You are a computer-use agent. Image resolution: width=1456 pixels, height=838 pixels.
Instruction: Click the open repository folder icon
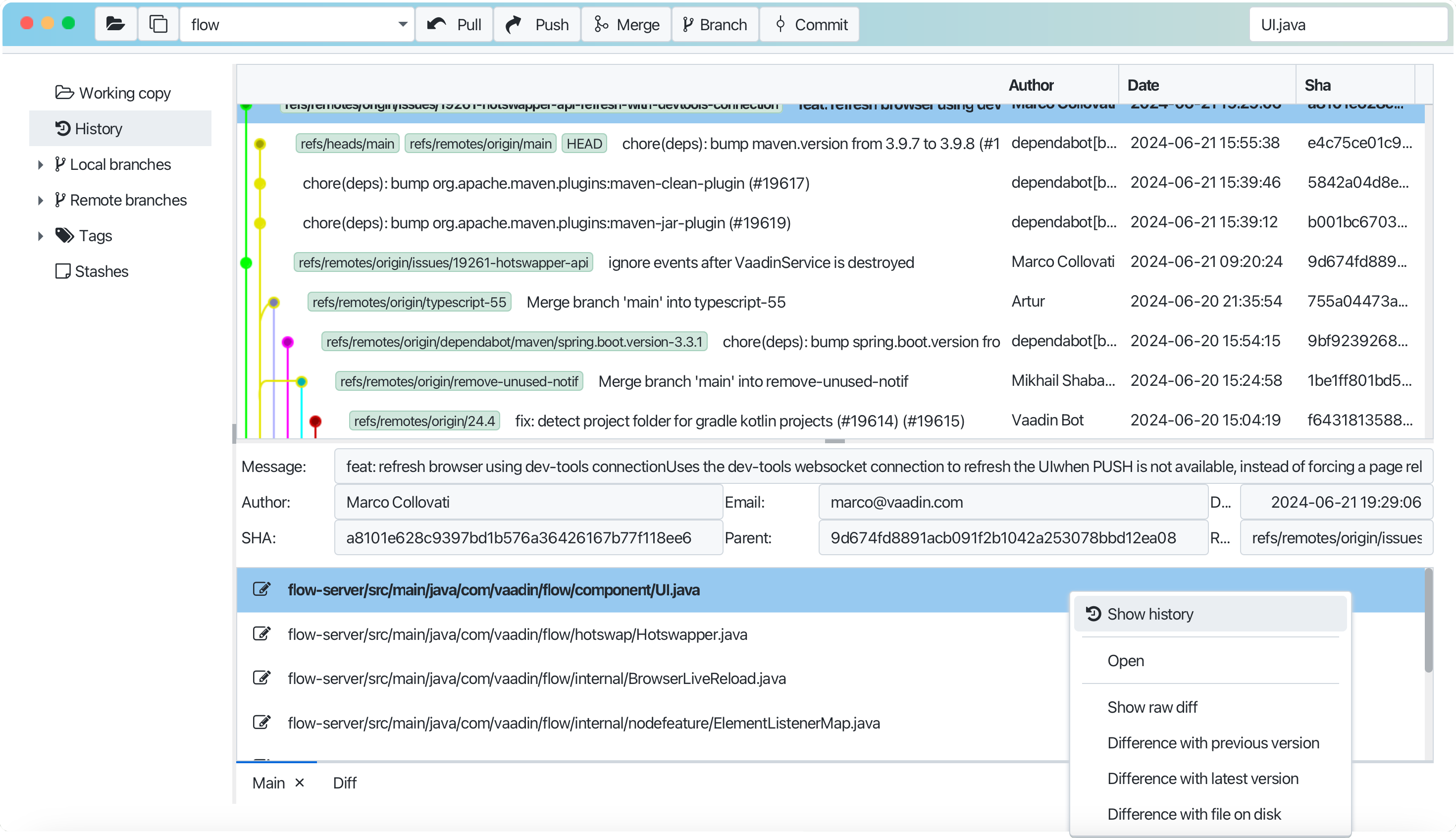pyautogui.click(x=116, y=24)
